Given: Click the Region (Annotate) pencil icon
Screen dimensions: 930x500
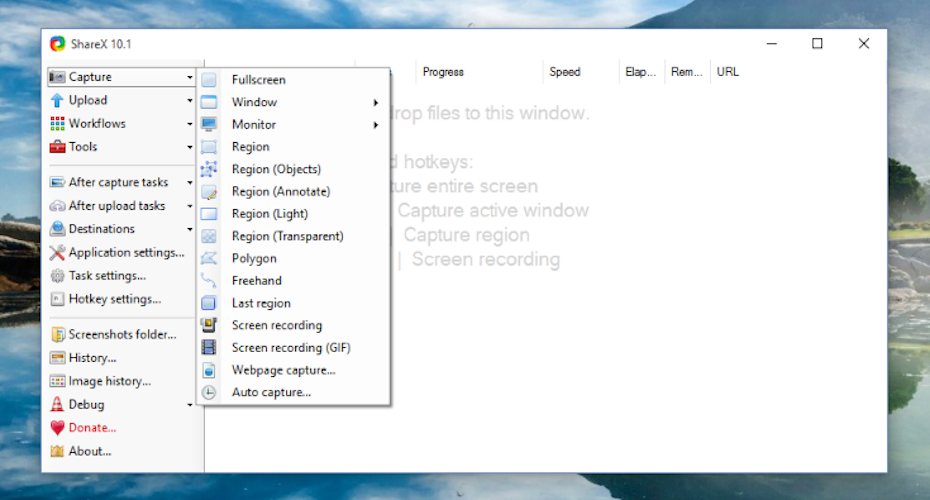Looking at the screenshot, I should [x=209, y=192].
